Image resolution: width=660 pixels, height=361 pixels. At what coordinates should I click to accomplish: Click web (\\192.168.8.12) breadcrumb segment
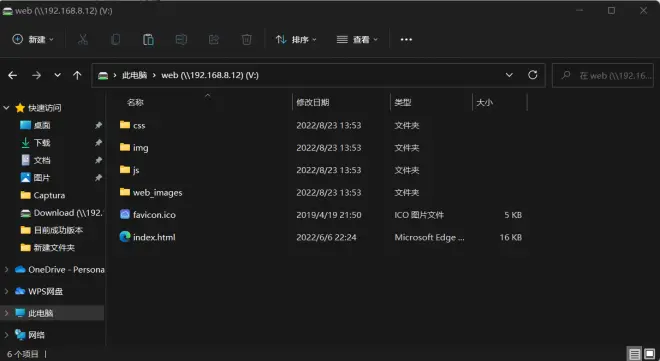coord(210,75)
